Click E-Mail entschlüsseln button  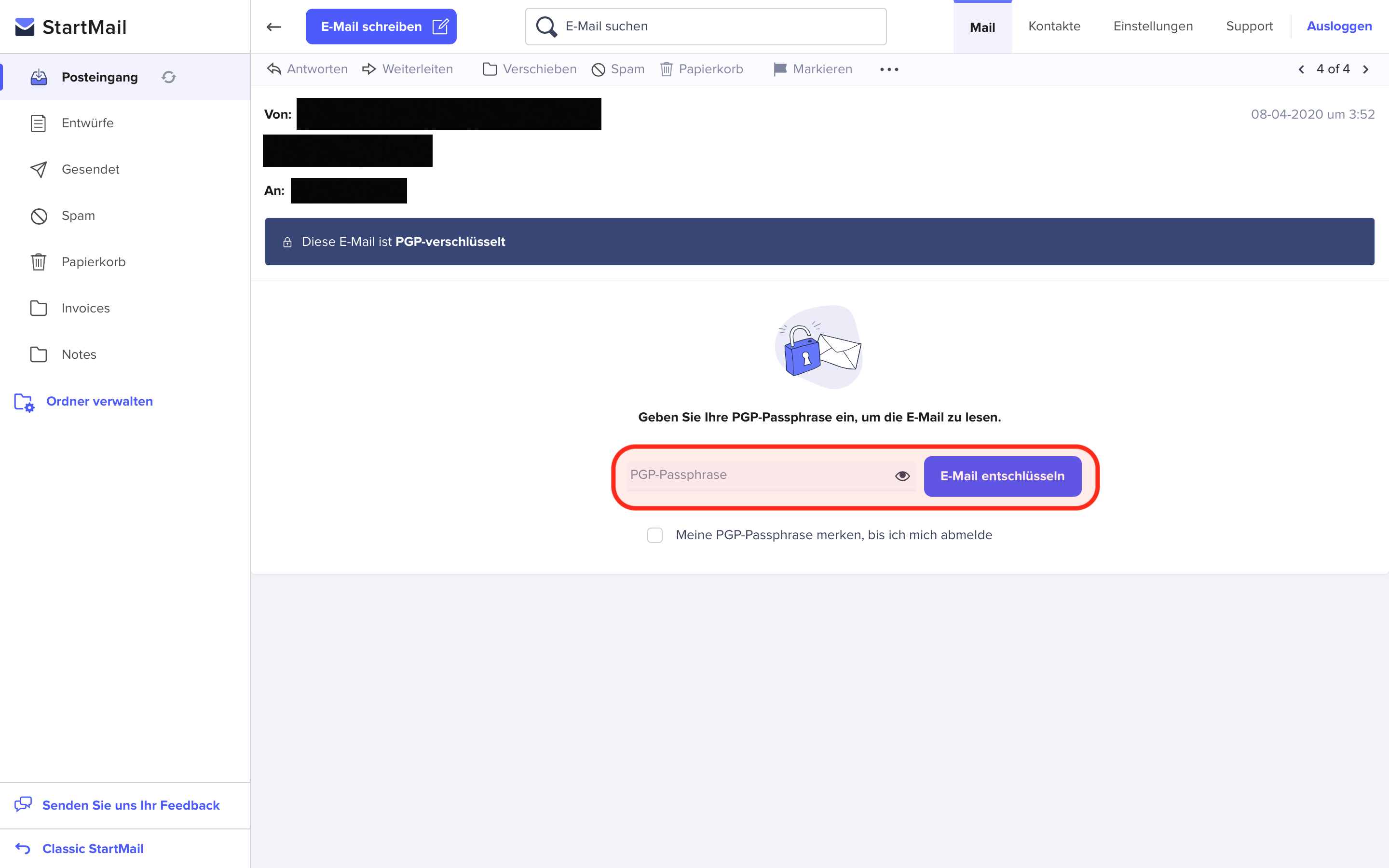1003,476
